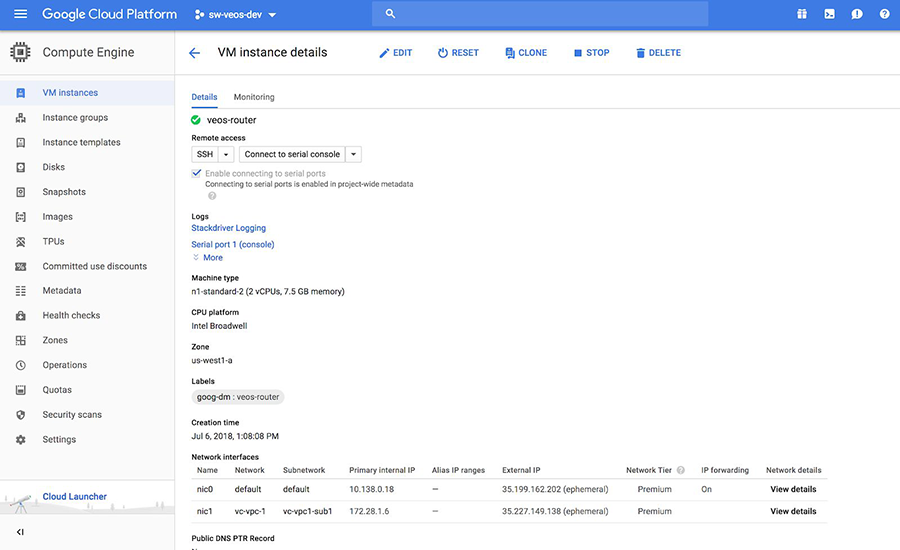The image size is (900, 550).
Task: Click the Committed use discounts icon
Action: pyautogui.click(x=21, y=266)
